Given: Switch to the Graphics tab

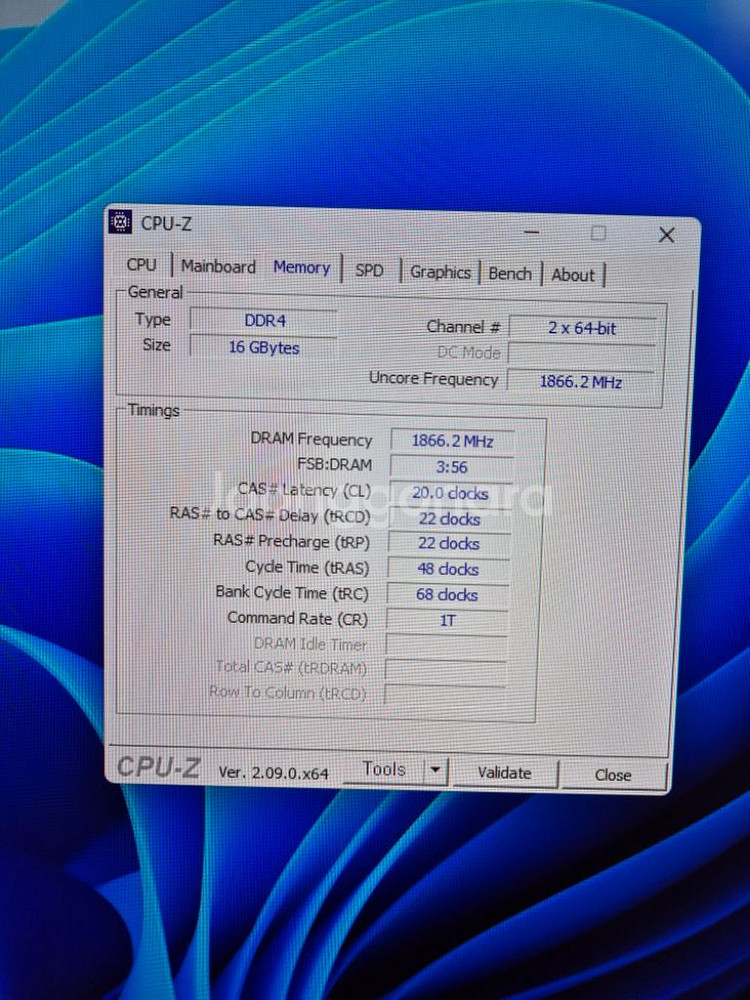Looking at the screenshot, I should (440, 272).
